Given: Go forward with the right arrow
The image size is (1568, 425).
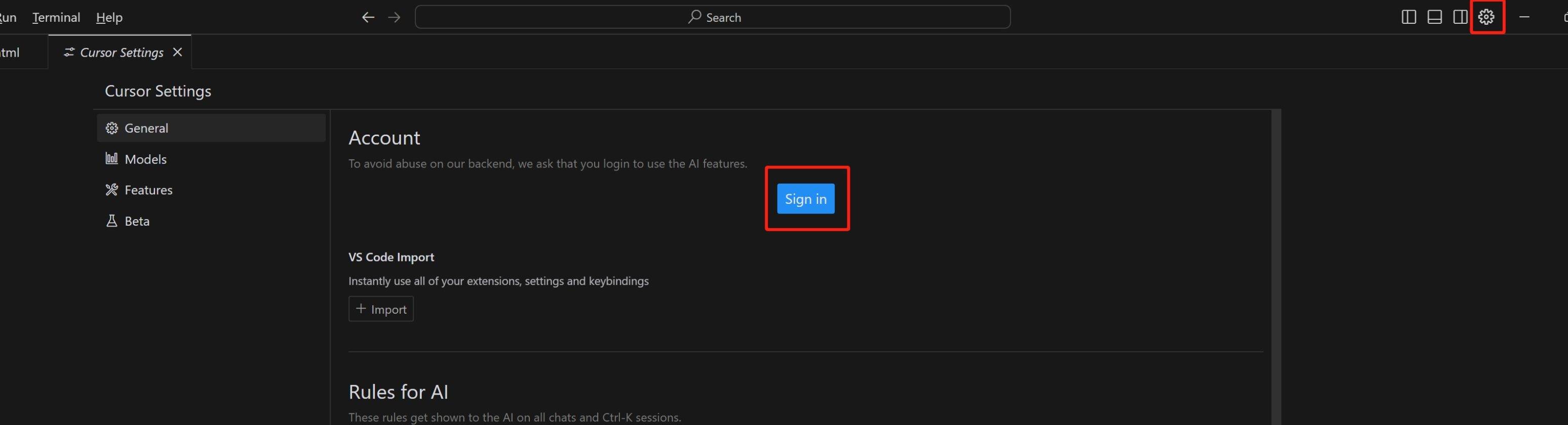Looking at the screenshot, I should pos(395,18).
